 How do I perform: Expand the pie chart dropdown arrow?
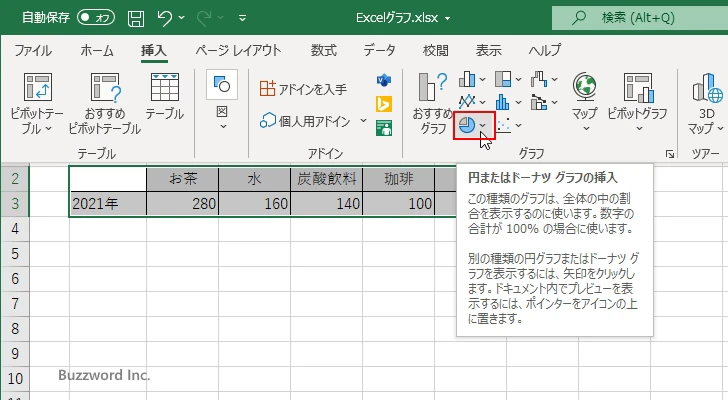pos(483,125)
